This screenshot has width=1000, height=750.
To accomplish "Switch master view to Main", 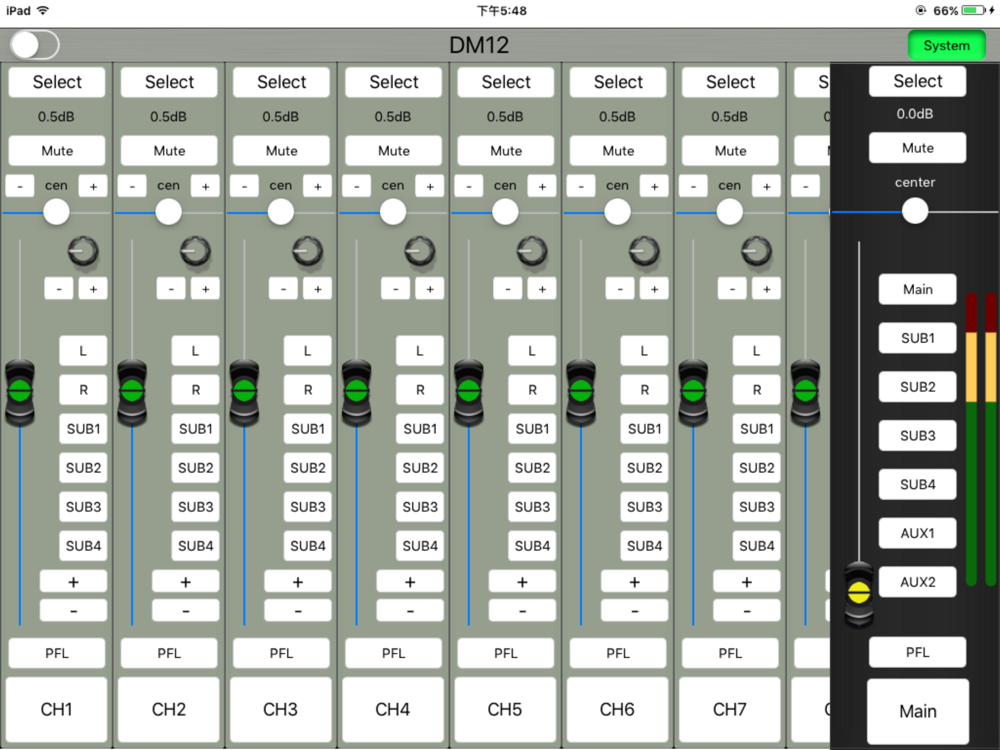I will click(x=918, y=289).
